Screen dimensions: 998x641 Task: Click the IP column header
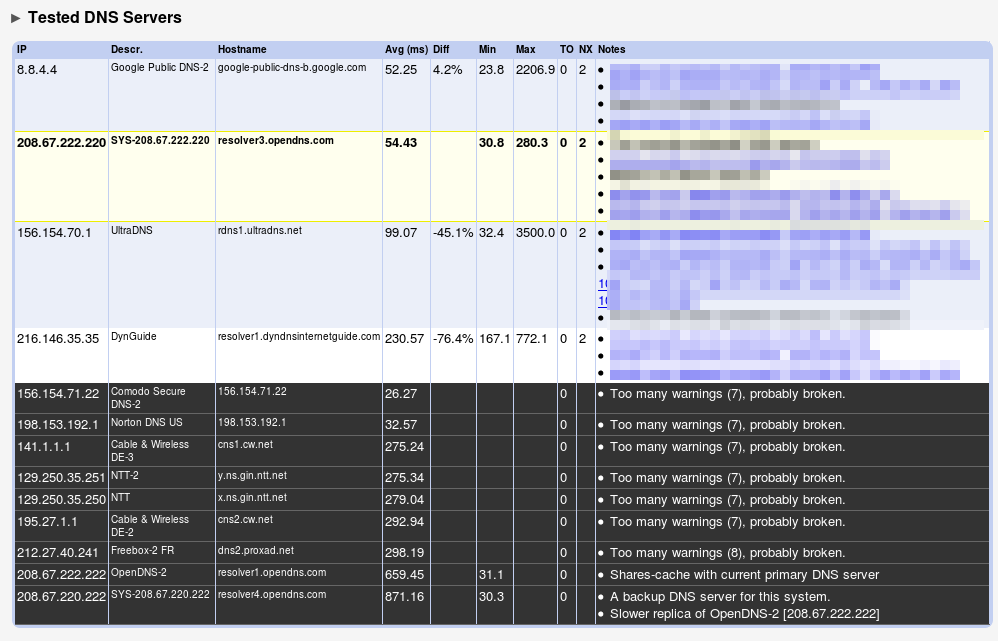22,49
